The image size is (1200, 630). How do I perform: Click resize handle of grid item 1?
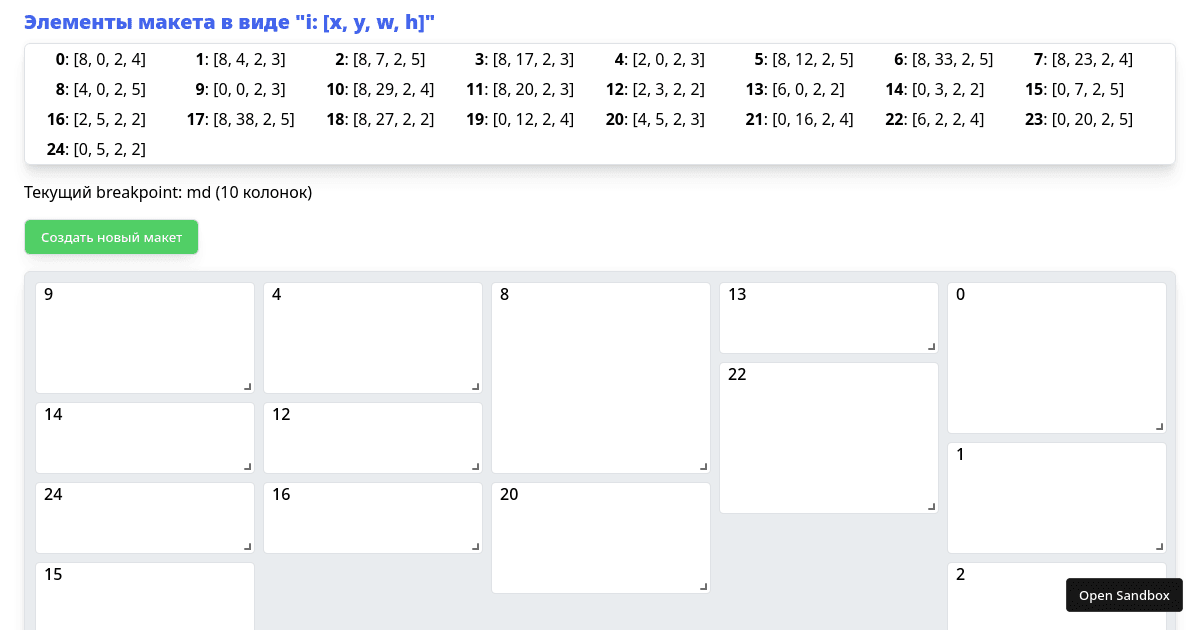pos(1159,546)
